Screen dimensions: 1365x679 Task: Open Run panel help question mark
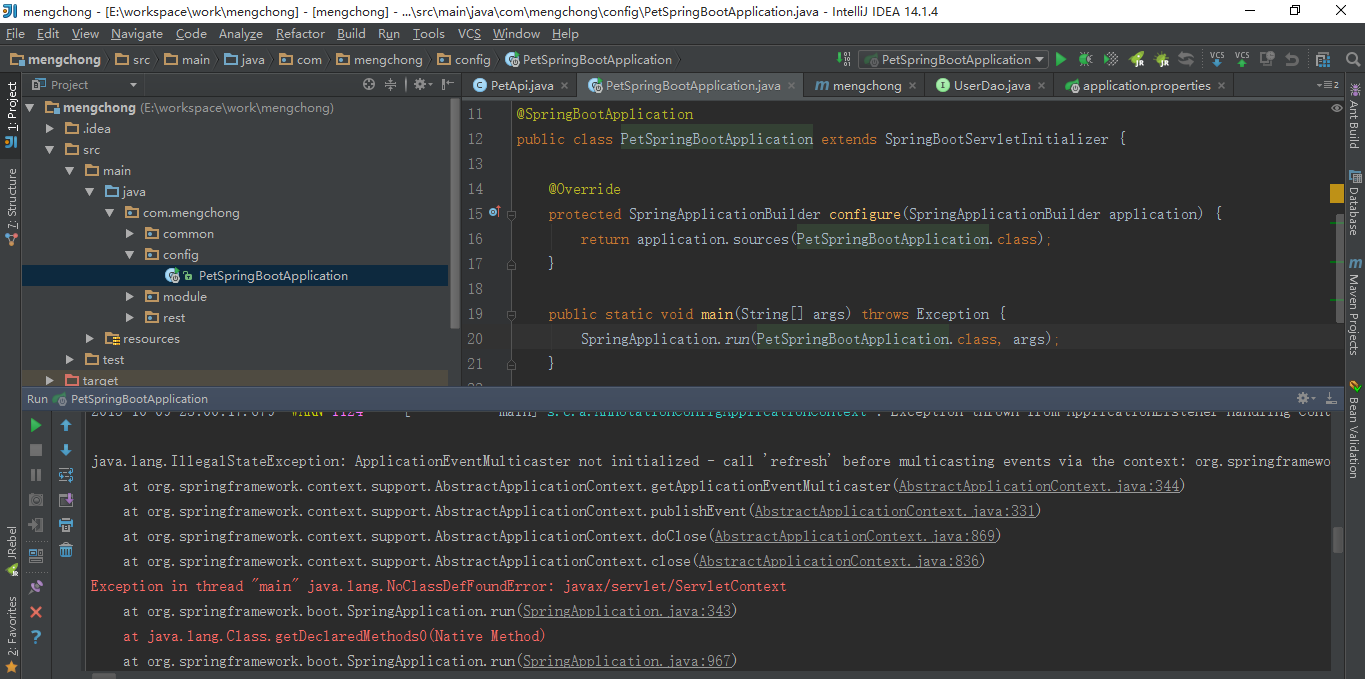(x=36, y=636)
